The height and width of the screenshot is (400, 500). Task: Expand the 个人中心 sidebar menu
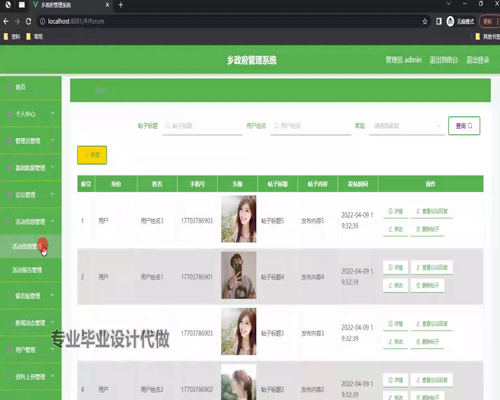tap(31, 114)
